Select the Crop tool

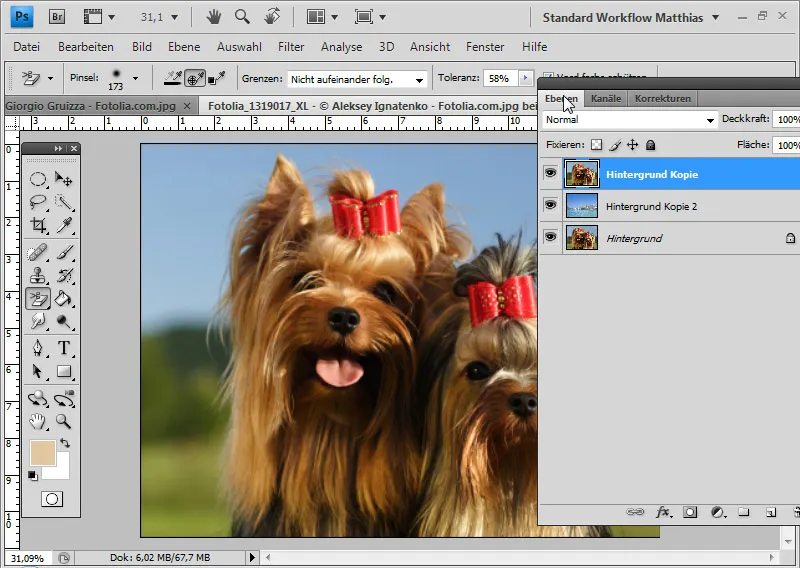(38, 225)
